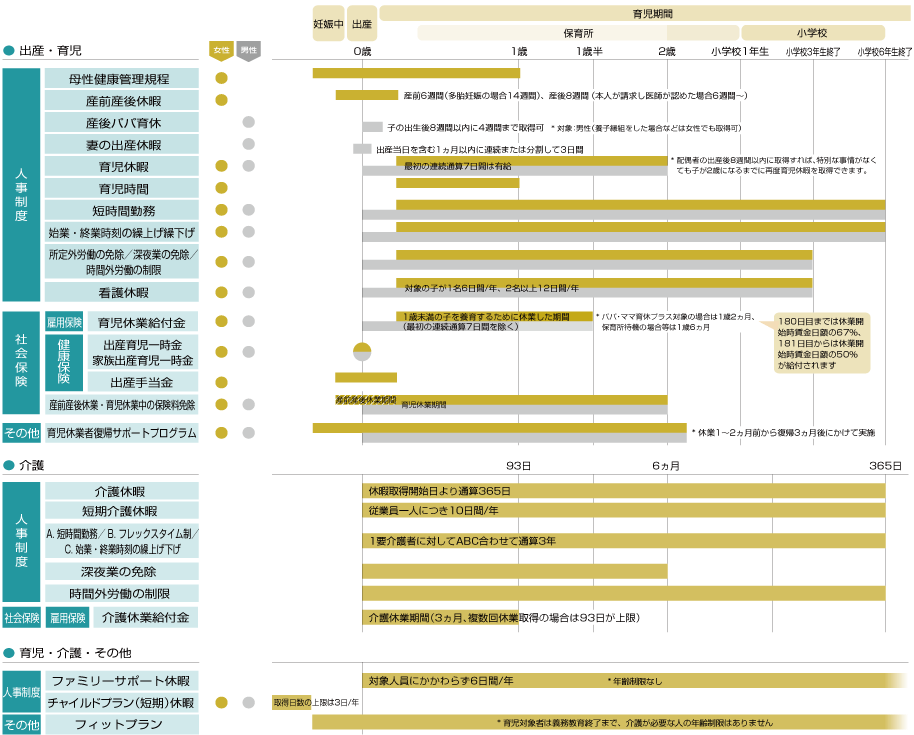
Task: Click the 休暇取得開始日より通算365日 bar
Action: (x=624, y=491)
